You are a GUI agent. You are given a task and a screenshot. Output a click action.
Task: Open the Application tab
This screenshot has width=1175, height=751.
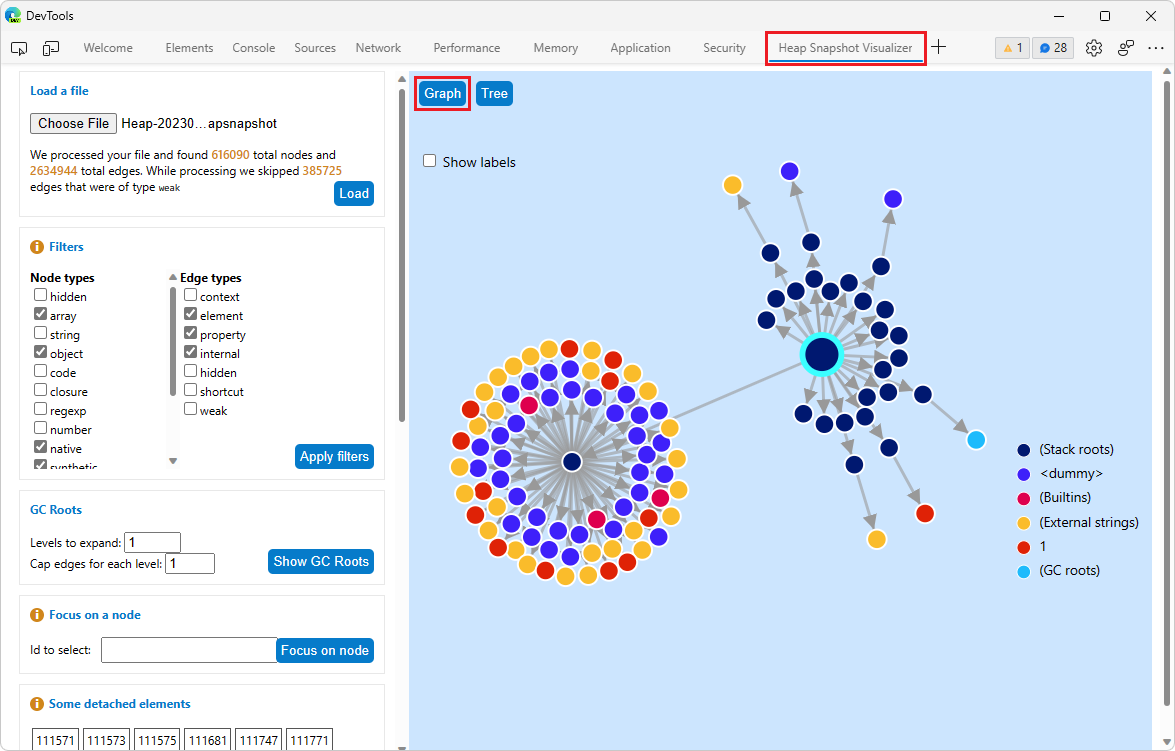click(x=640, y=48)
